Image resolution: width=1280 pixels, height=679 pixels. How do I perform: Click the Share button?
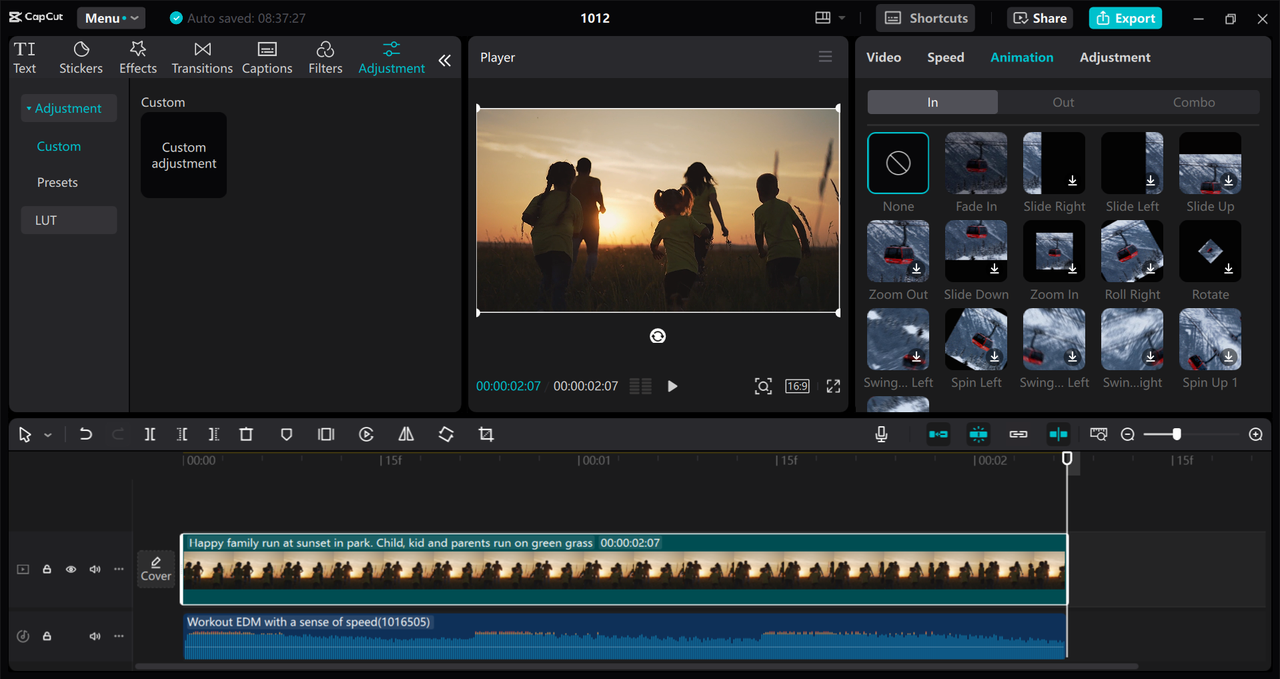tap(1041, 18)
